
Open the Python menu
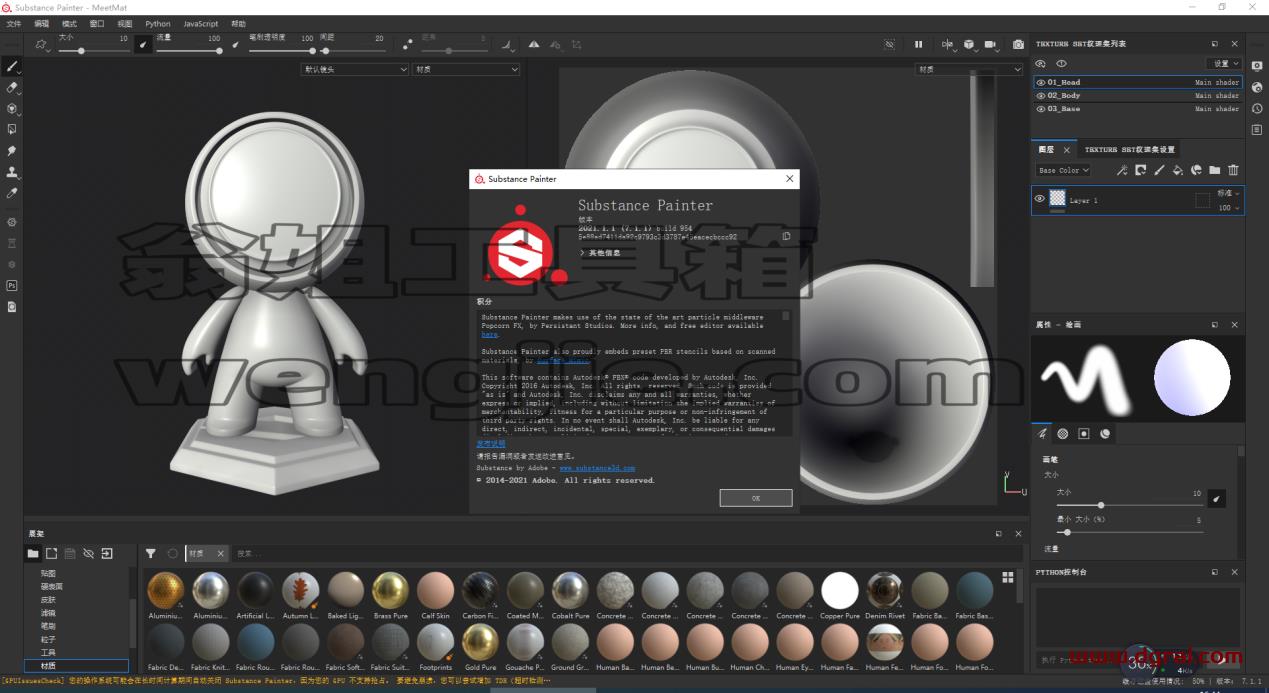(158, 23)
